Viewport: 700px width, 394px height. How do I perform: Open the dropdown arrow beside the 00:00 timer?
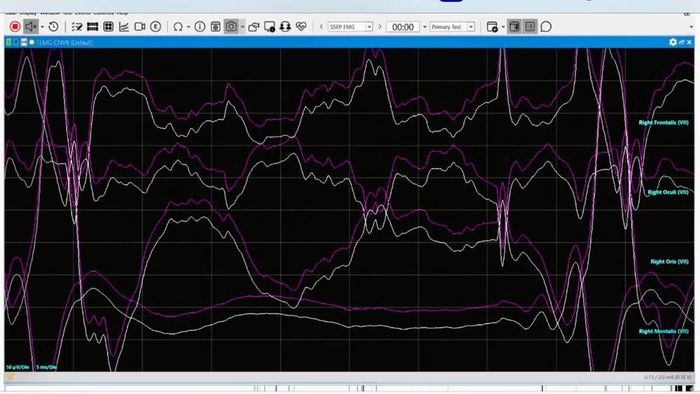coord(425,27)
